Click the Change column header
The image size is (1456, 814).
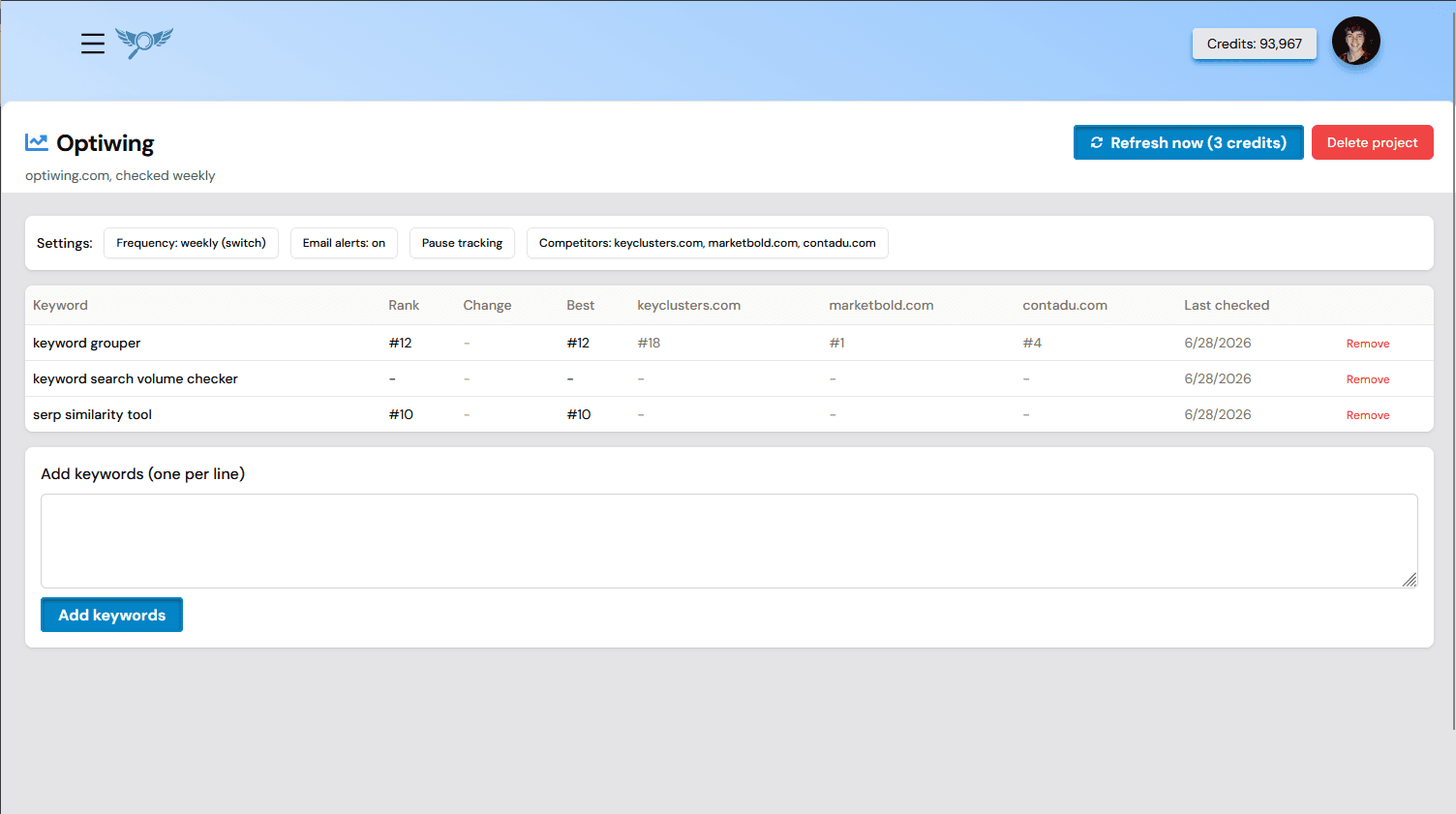coord(487,305)
